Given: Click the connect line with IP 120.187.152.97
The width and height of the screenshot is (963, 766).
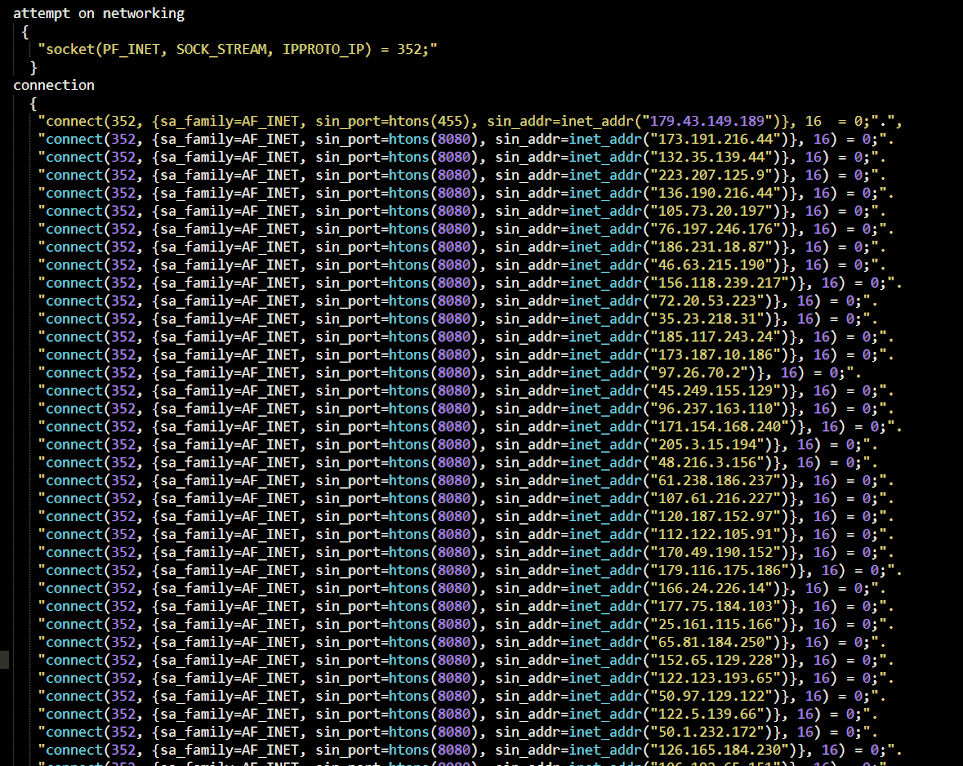Looking at the screenshot, I should [466, 517].
